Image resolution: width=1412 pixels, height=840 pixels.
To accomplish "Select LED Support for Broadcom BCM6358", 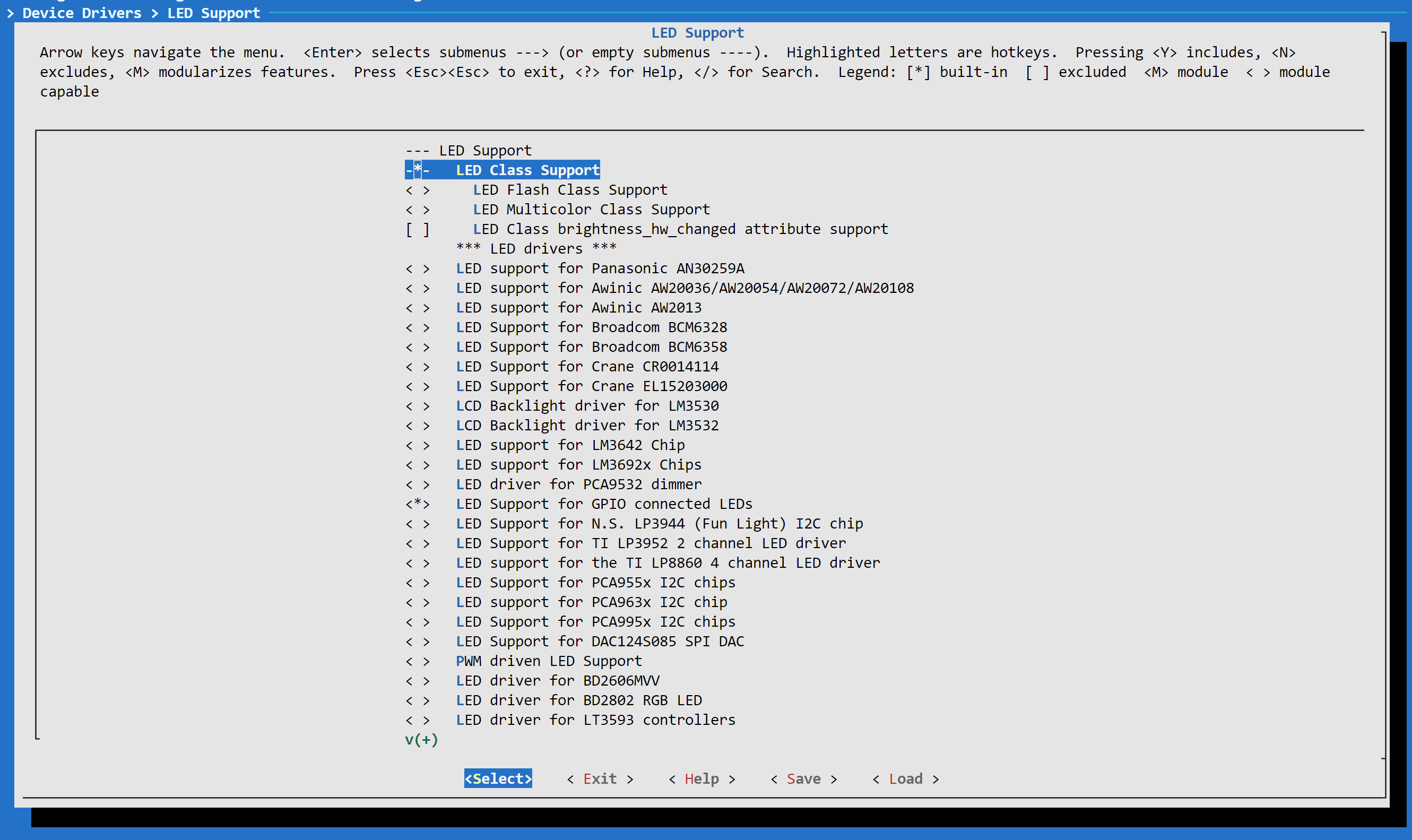I will tap(592, 347).
